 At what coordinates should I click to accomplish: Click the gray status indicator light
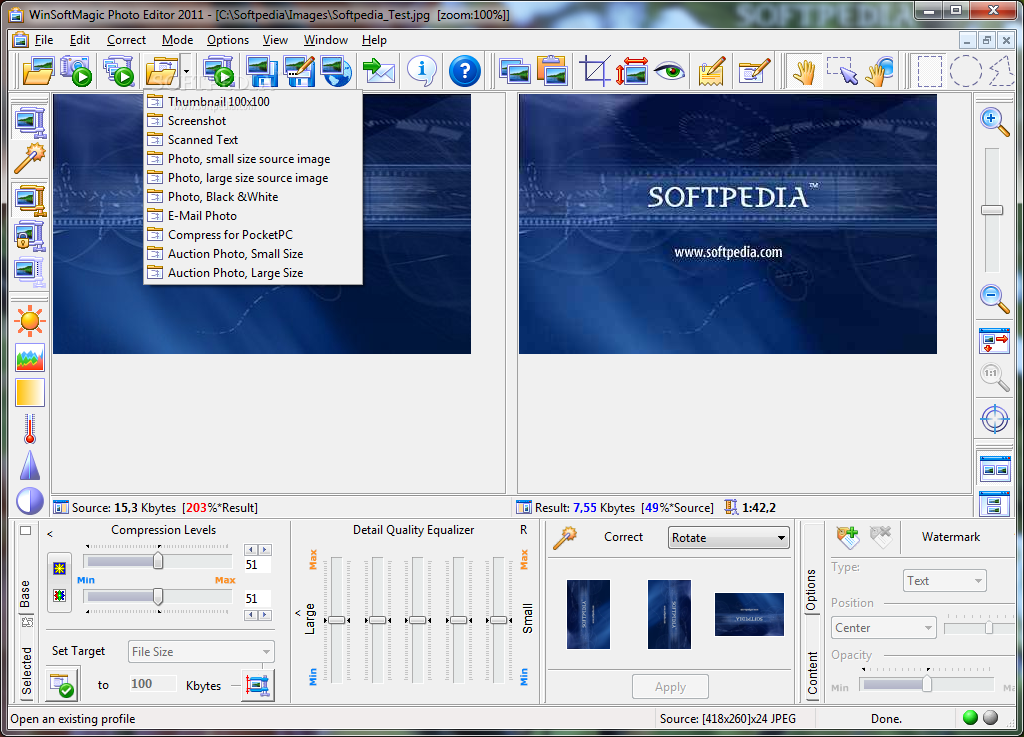991,717
